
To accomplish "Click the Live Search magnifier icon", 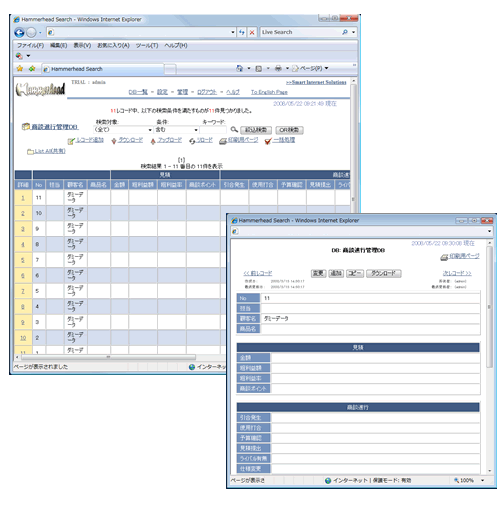I will pyautogui.click(x=345, y=32).
